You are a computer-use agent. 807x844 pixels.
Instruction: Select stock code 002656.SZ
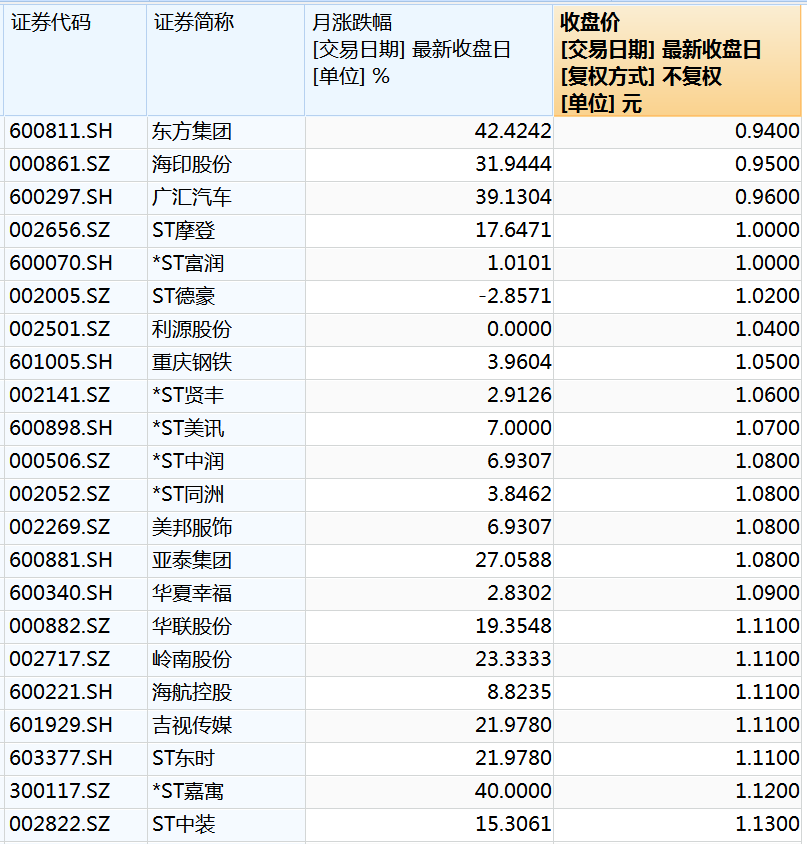[x=75, y=231]
